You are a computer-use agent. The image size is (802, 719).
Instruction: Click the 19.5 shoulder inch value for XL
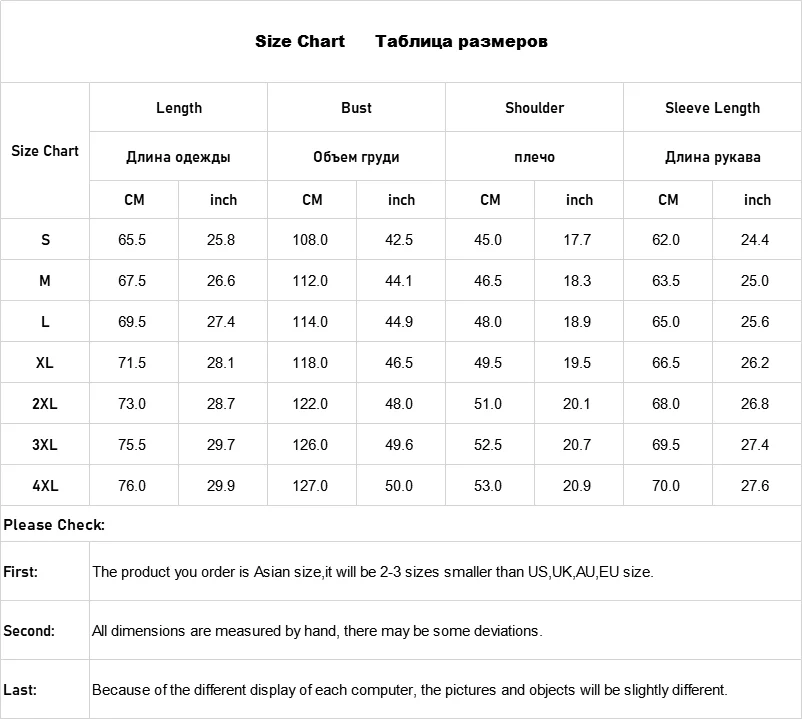coord(577,363)
